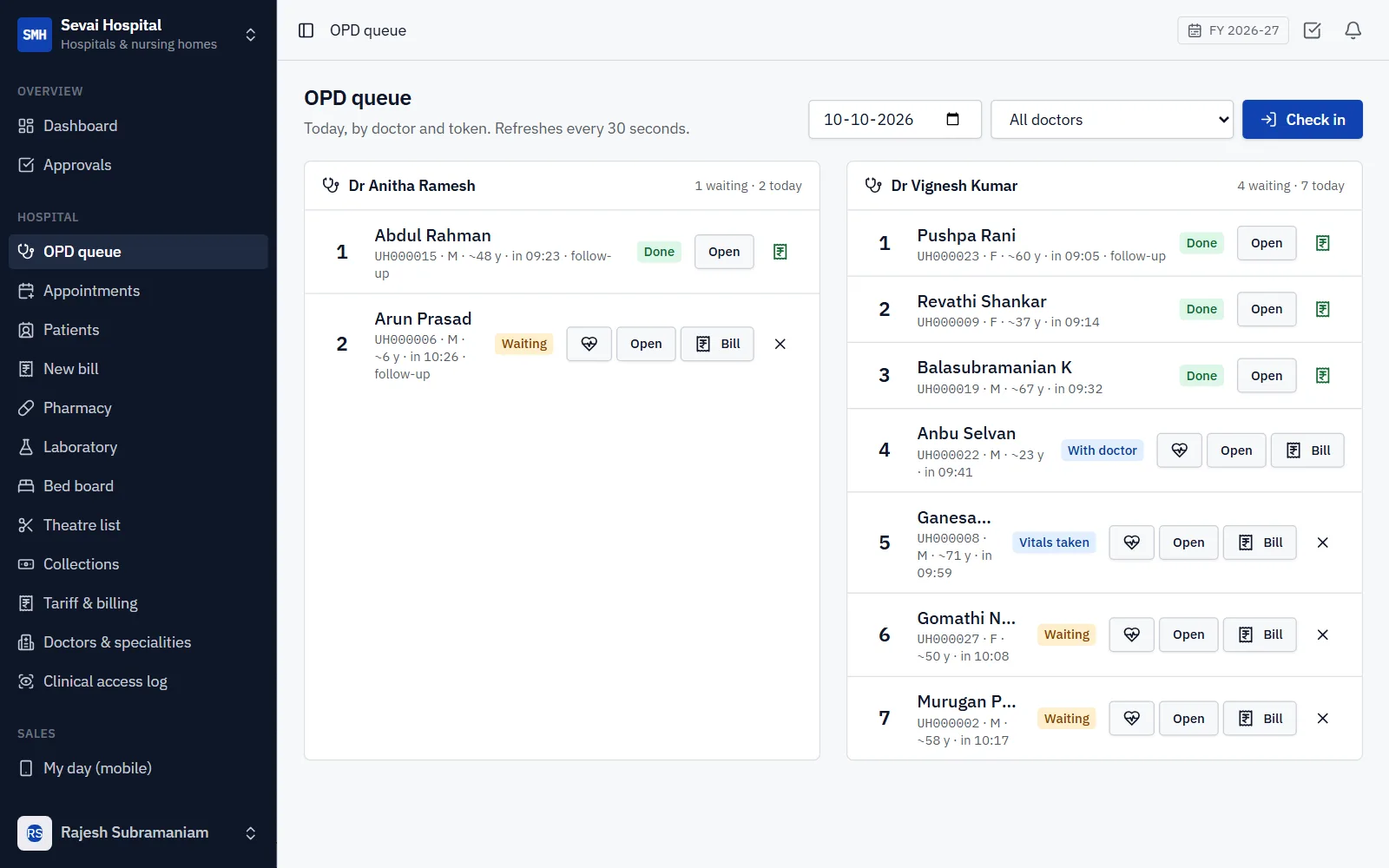The width and height of the screenshot is (1389, 868).
Task: Open Appointments in the sidebar
Action: click(x=139, y=291)
